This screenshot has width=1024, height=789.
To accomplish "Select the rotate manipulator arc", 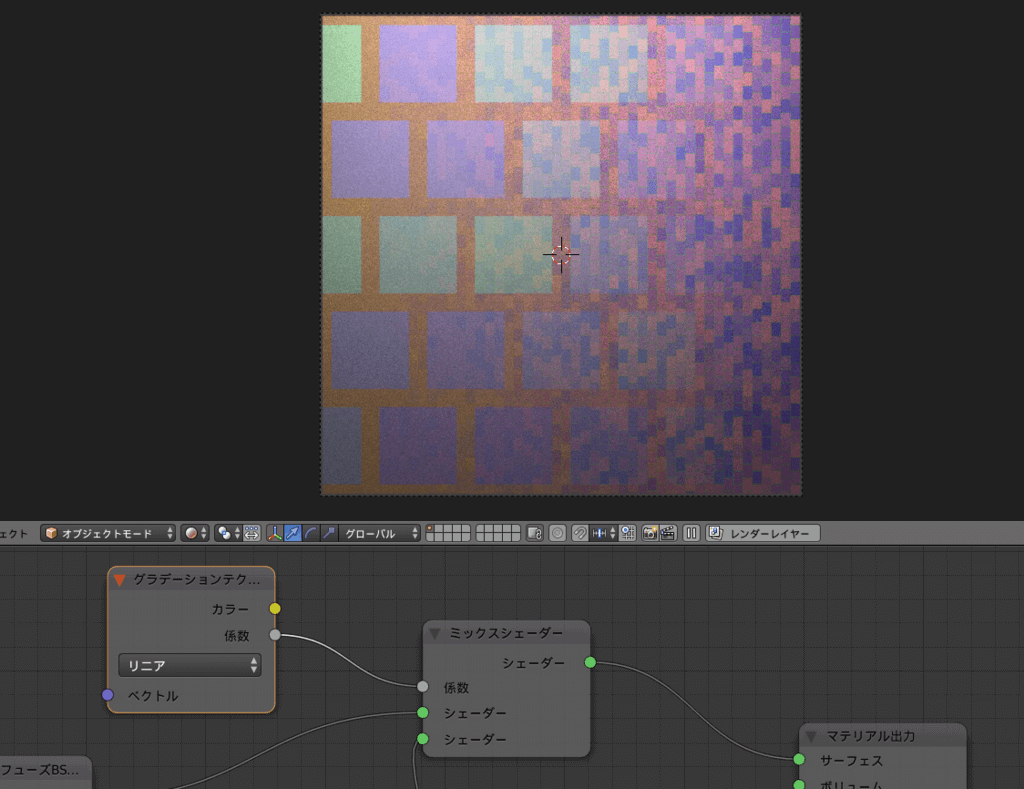I will 311,534.
